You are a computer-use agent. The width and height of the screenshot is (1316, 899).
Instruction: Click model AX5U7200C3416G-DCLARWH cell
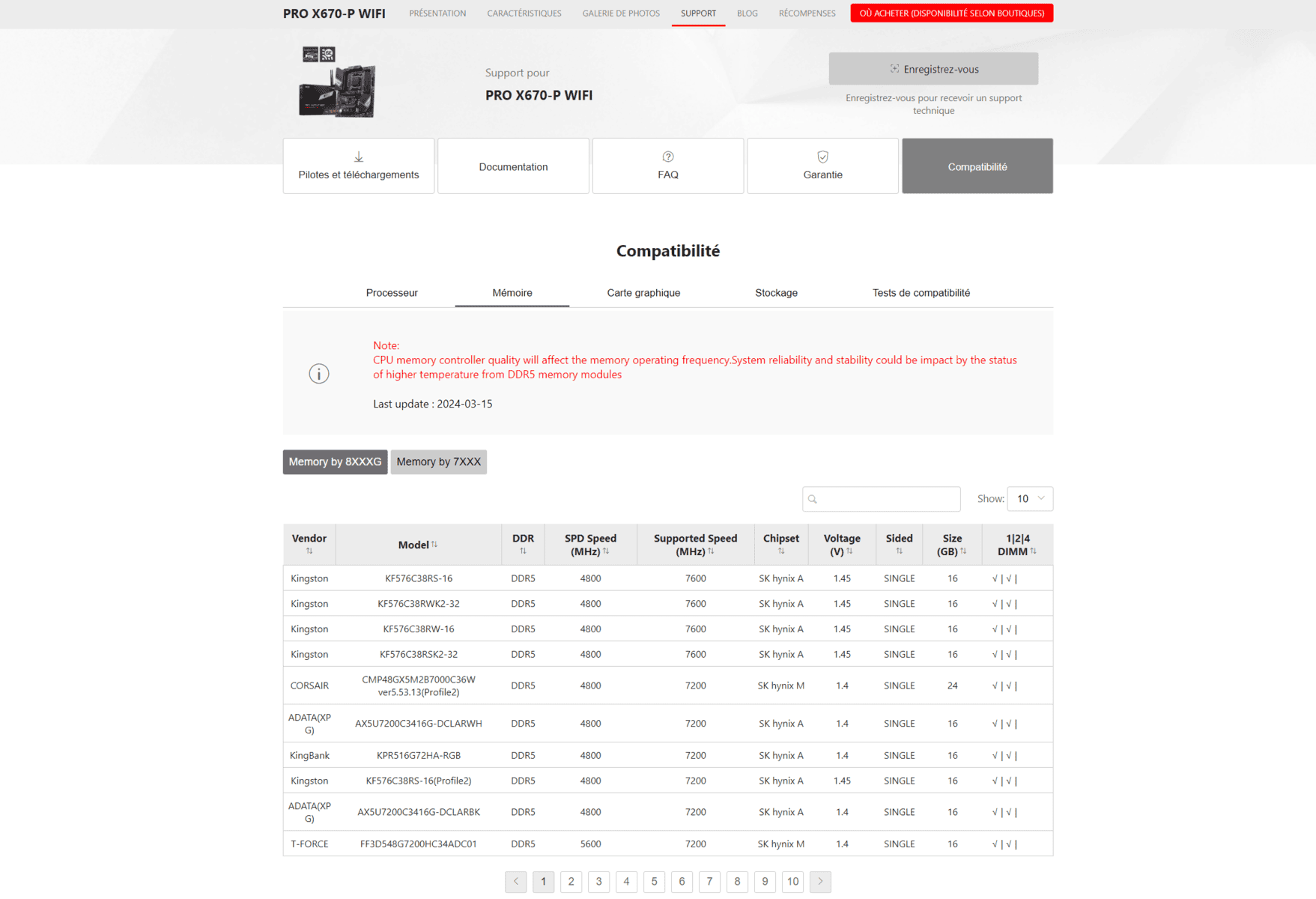tap(419, 724)
